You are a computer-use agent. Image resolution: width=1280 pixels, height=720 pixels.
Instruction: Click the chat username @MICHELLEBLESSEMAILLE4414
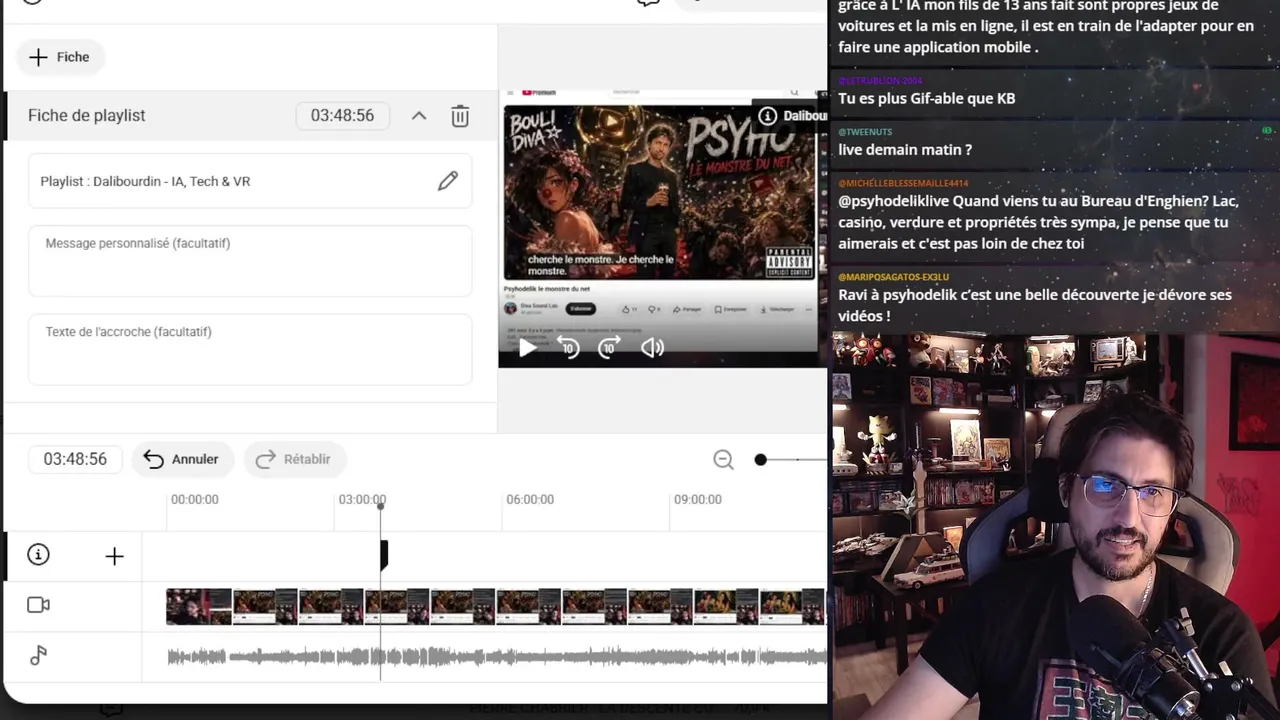(x=903, y=183)
